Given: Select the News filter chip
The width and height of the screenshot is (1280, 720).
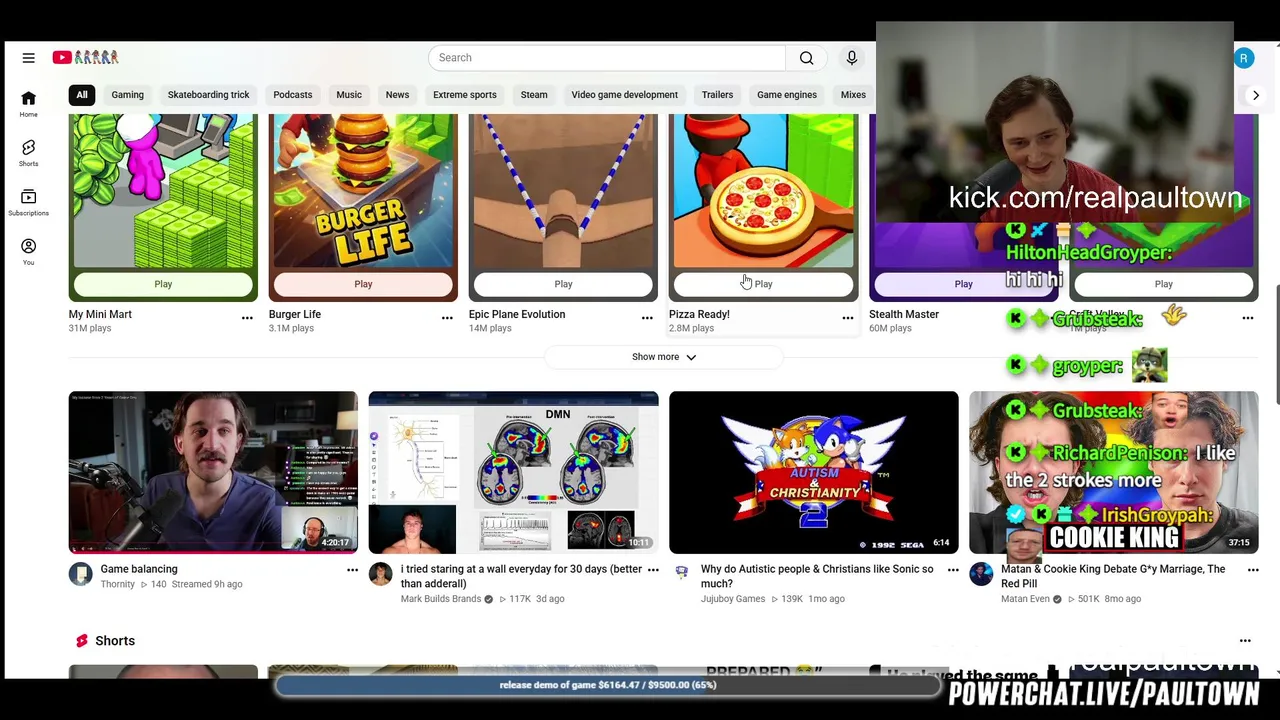Looking at the screenshot, I should pyautogui.click(x=397, y=95).
